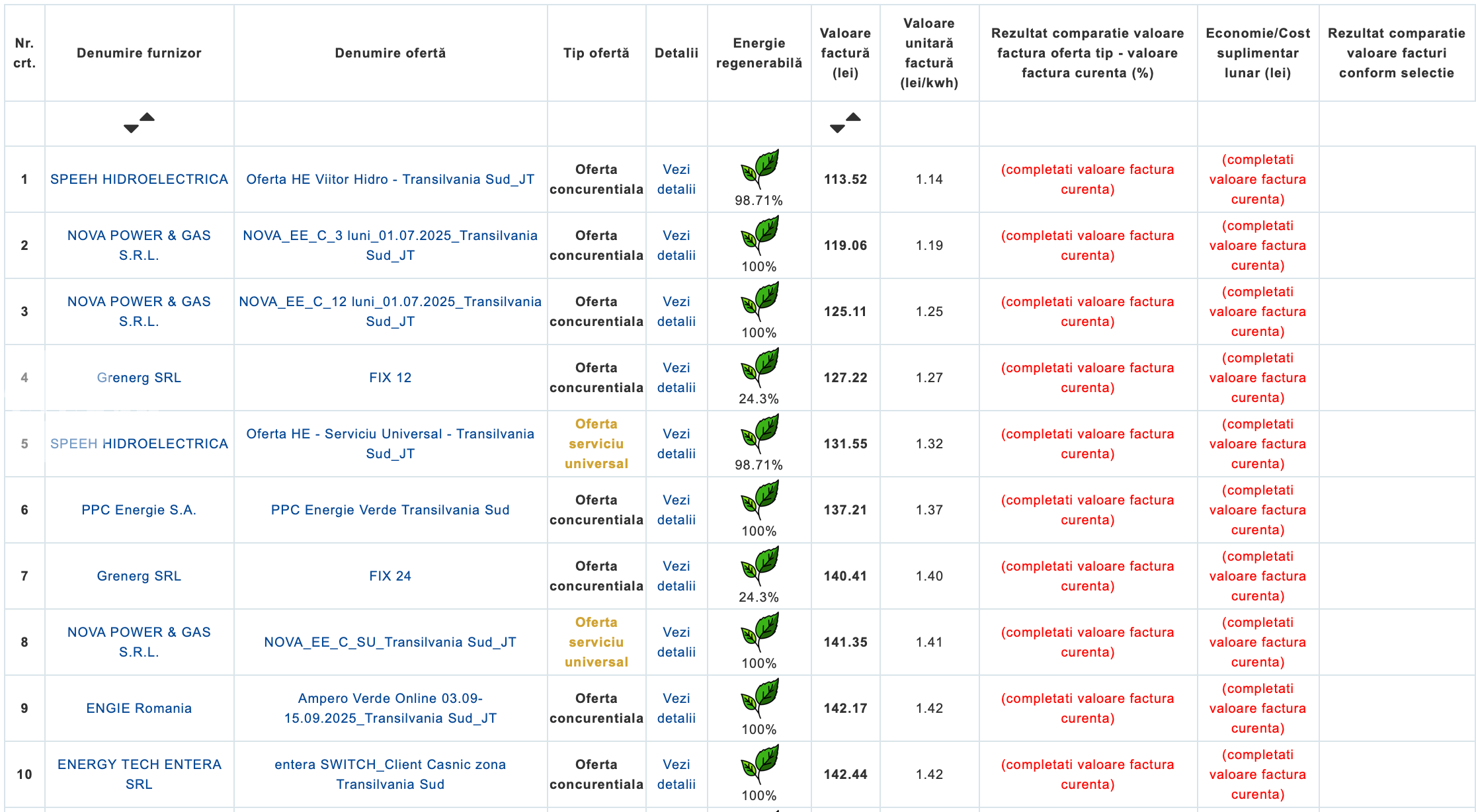Click Oferta serviciu universal in row 5
The width and height of the screenshot is (1476, 812).
[596, 444]
